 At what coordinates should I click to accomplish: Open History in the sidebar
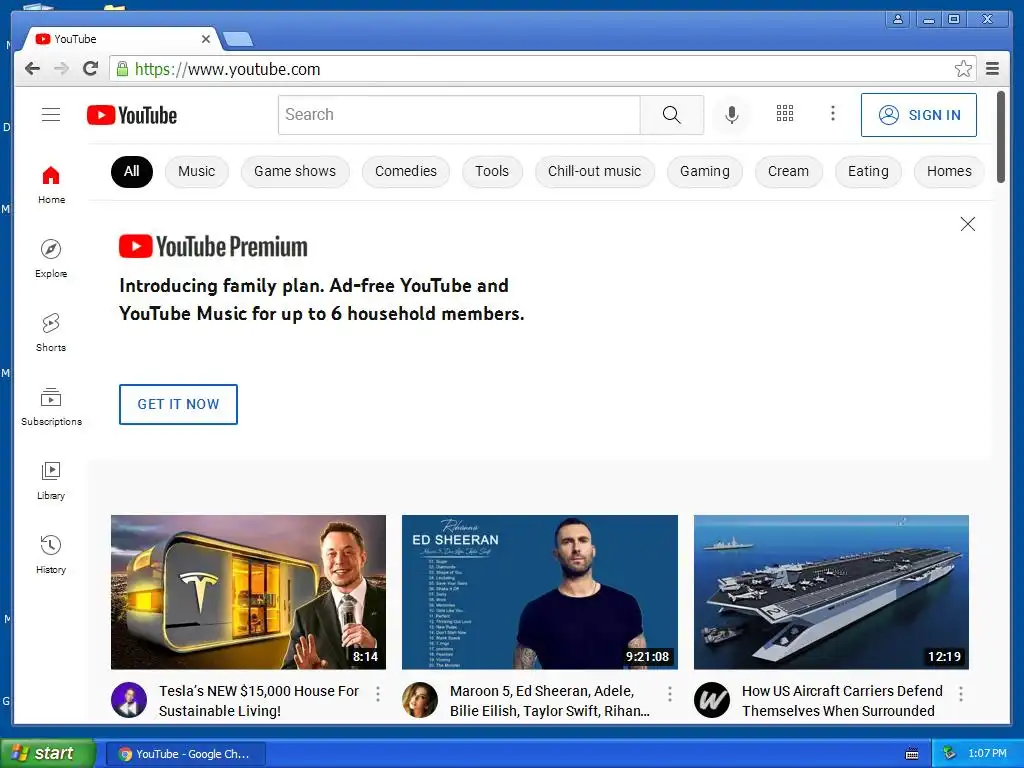click(x=51, y=554)
